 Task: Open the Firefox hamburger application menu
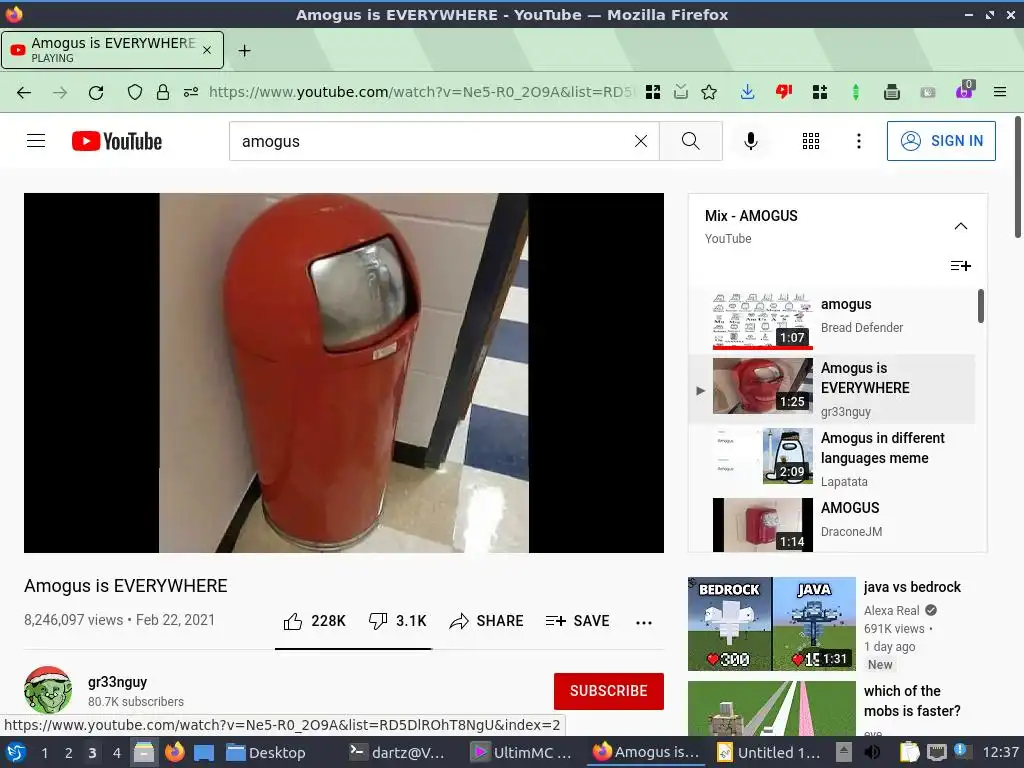point(1000,92)
